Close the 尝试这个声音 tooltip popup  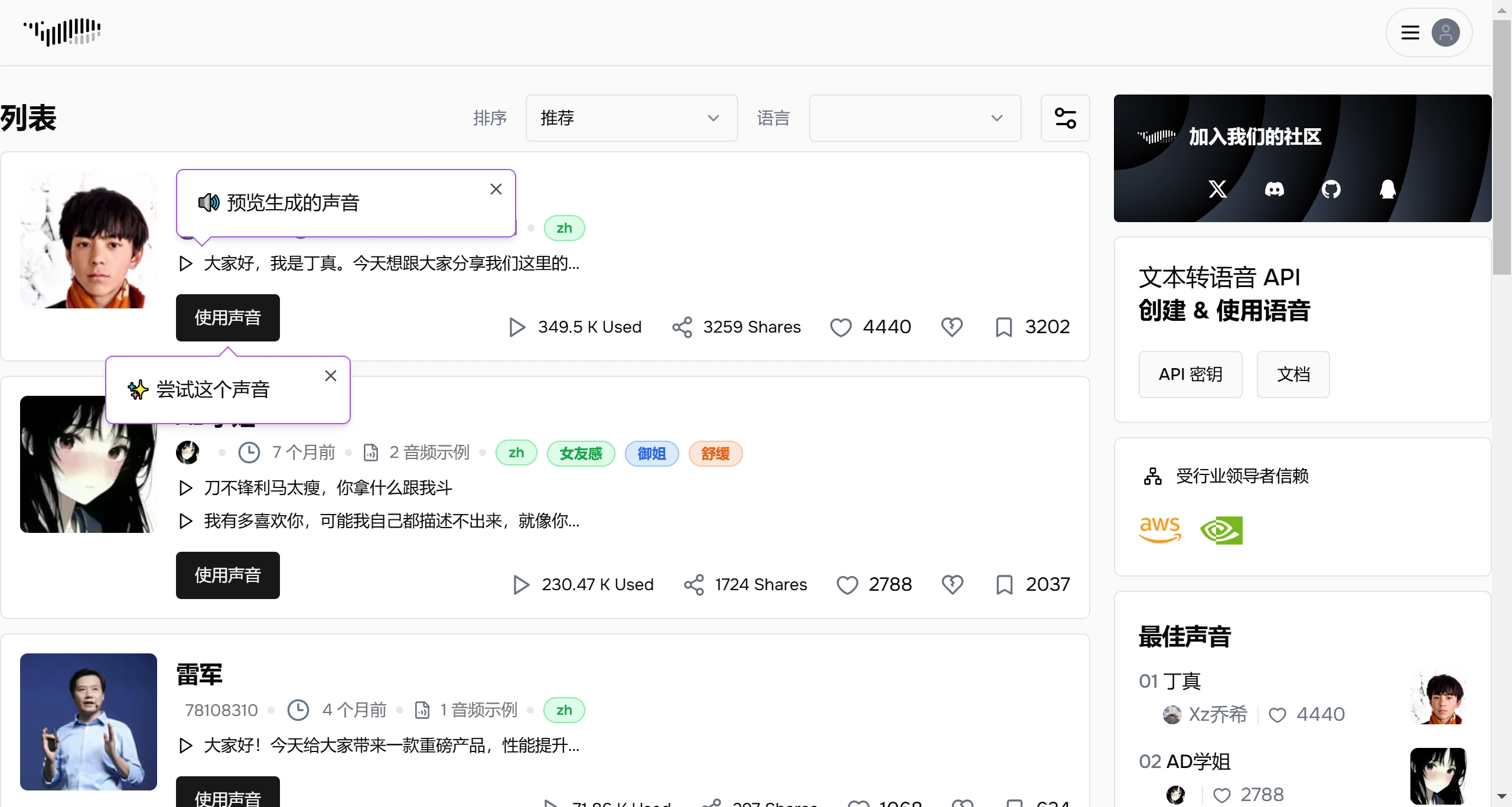point(331,375)
